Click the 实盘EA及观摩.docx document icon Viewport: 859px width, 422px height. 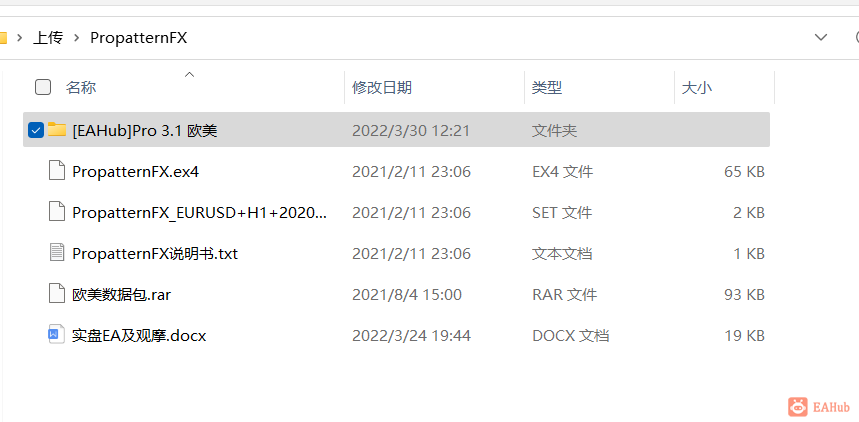pos(57,335)
